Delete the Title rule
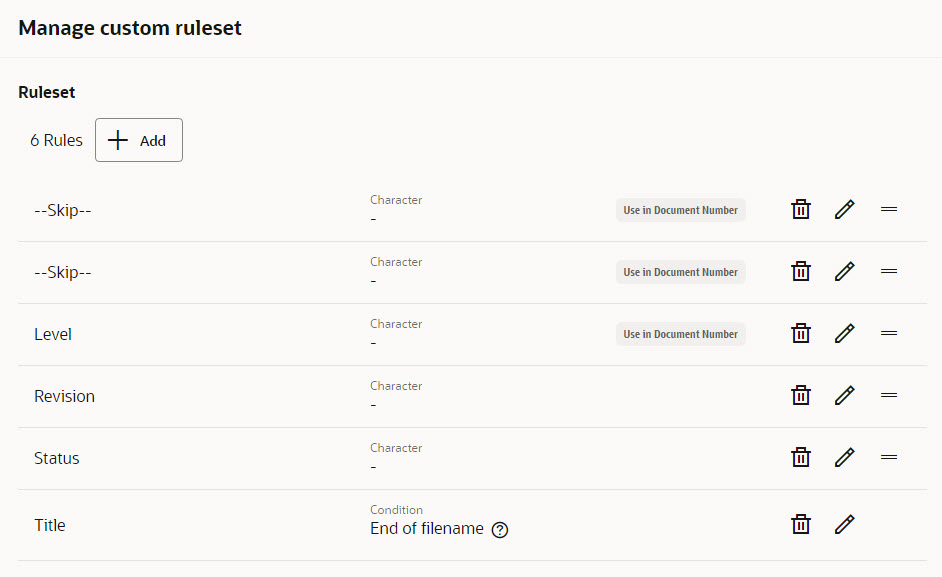 (801, 525)
